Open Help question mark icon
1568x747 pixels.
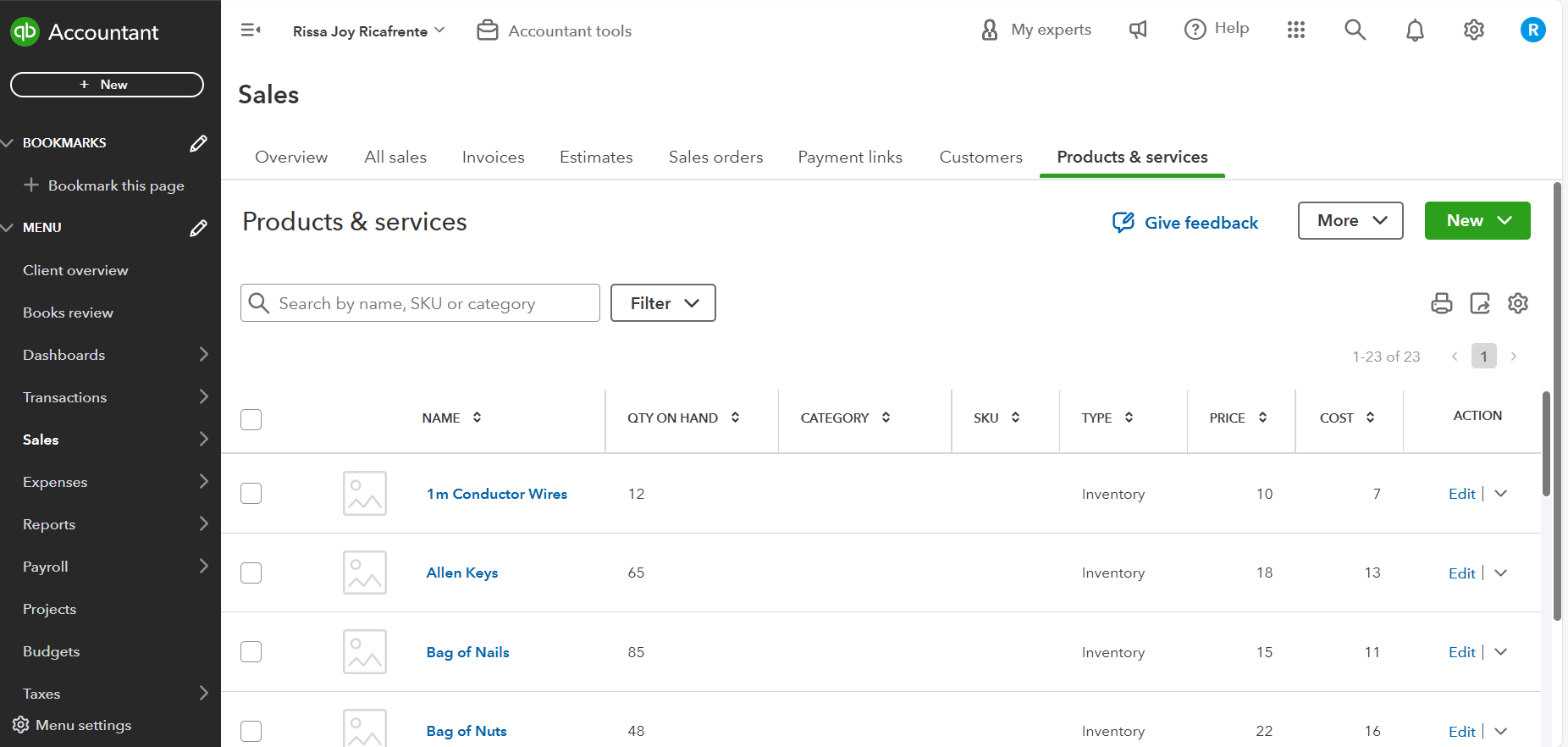tap(1195, 30)
